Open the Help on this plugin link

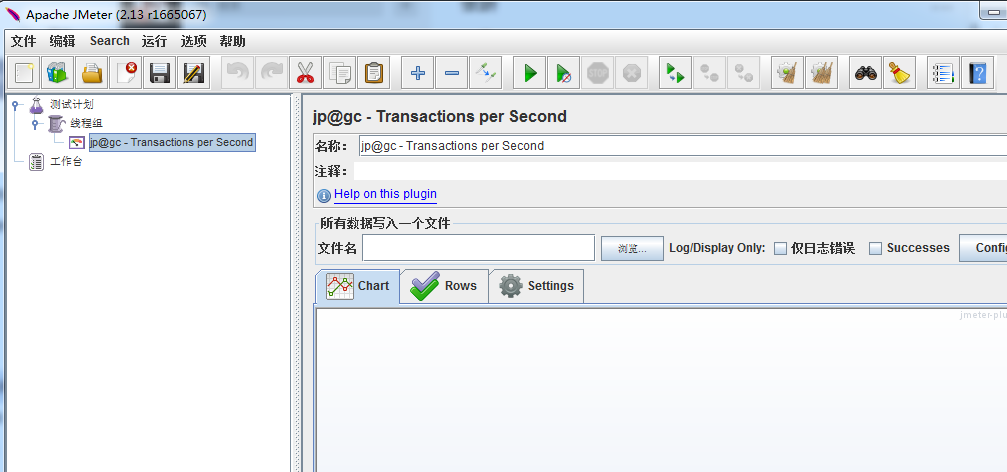click(x=385, y=194)
